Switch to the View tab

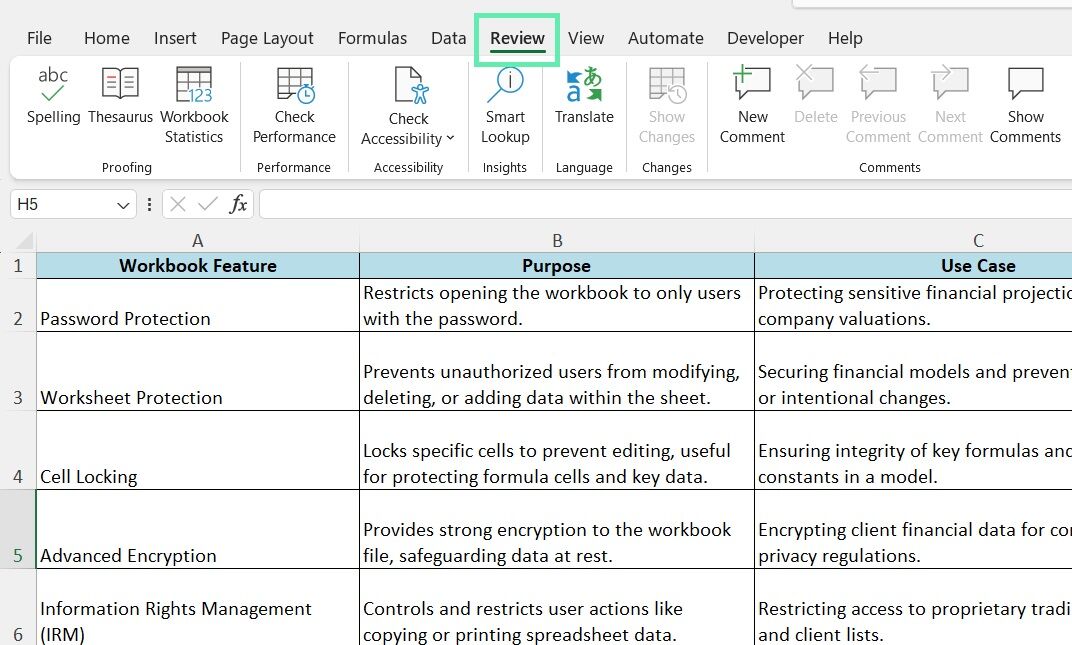(x=586, y=38)
